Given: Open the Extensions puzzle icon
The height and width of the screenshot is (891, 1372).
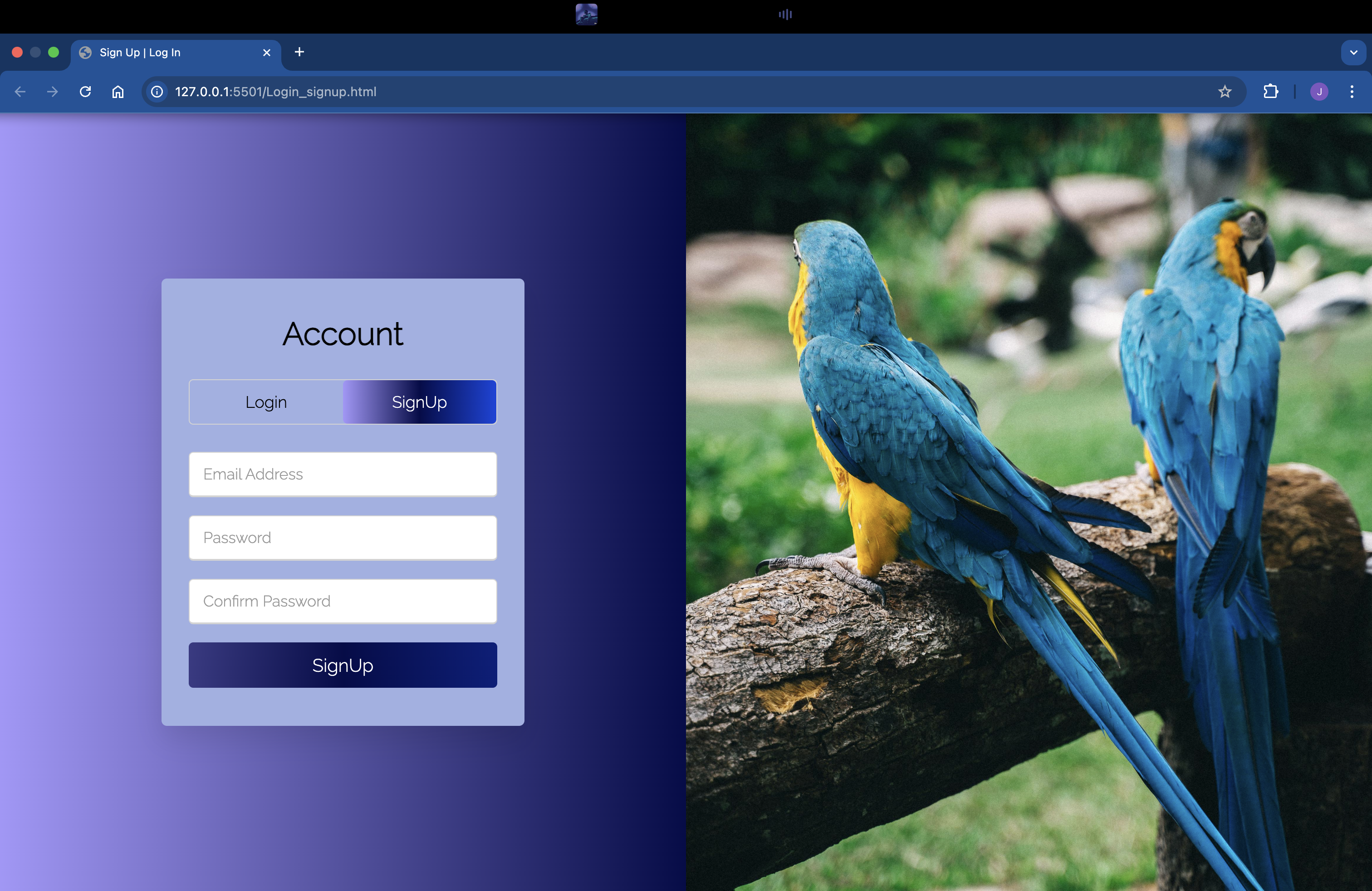Looking at the screenshot, I should [1270, 92].
